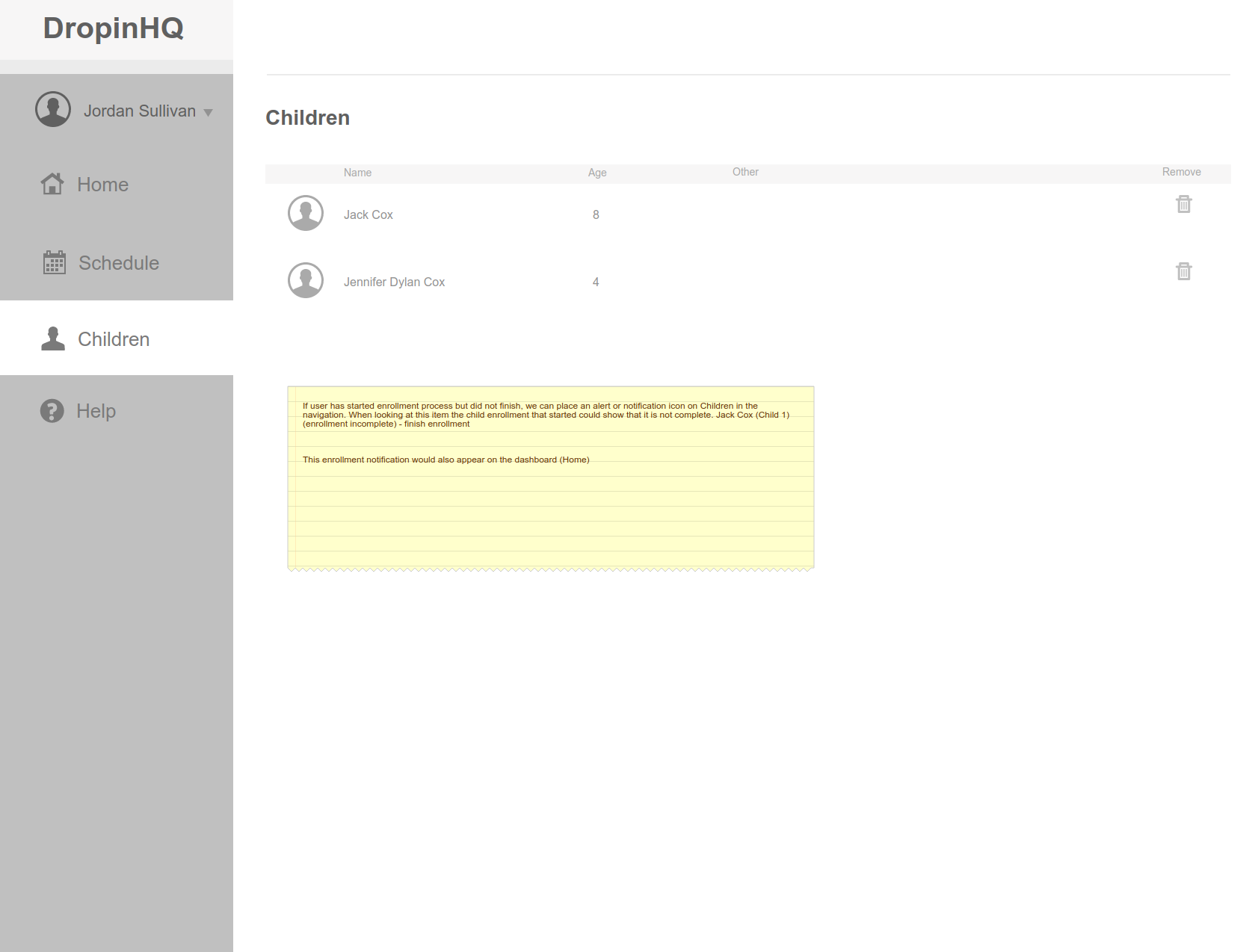Click the yellow enrollment note
Screen dimensions: 1258x952
coord(551,478)
